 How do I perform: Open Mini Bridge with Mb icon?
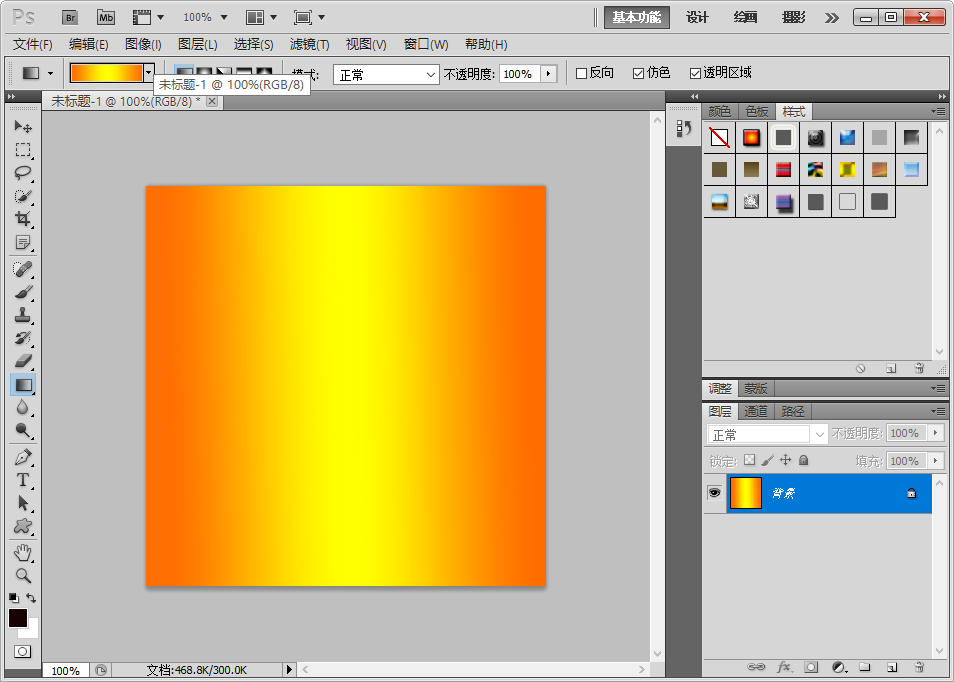tap(106, 18)
